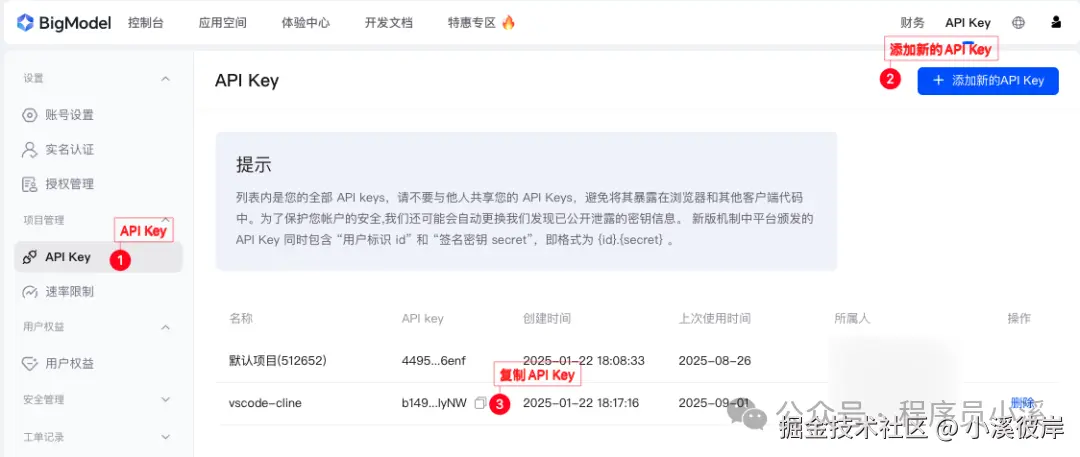Click the 账号设置 gear icon
The width and height of the screenshot is (1080, 457).
pos(29,115)
